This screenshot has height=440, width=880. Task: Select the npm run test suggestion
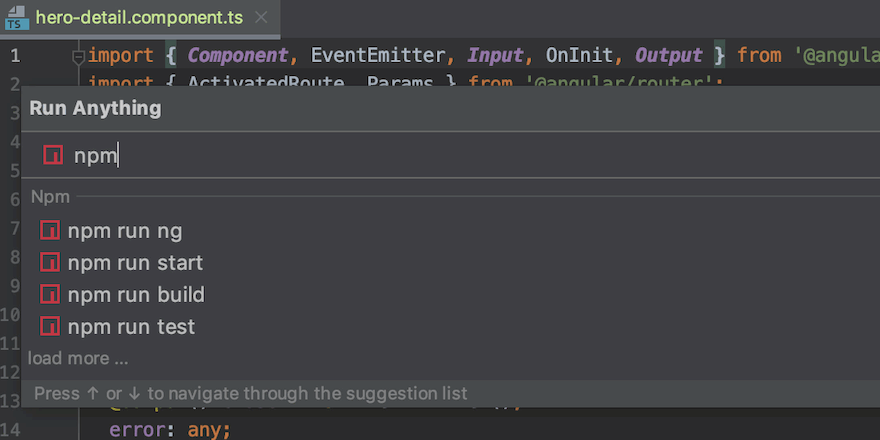point(451,327)
